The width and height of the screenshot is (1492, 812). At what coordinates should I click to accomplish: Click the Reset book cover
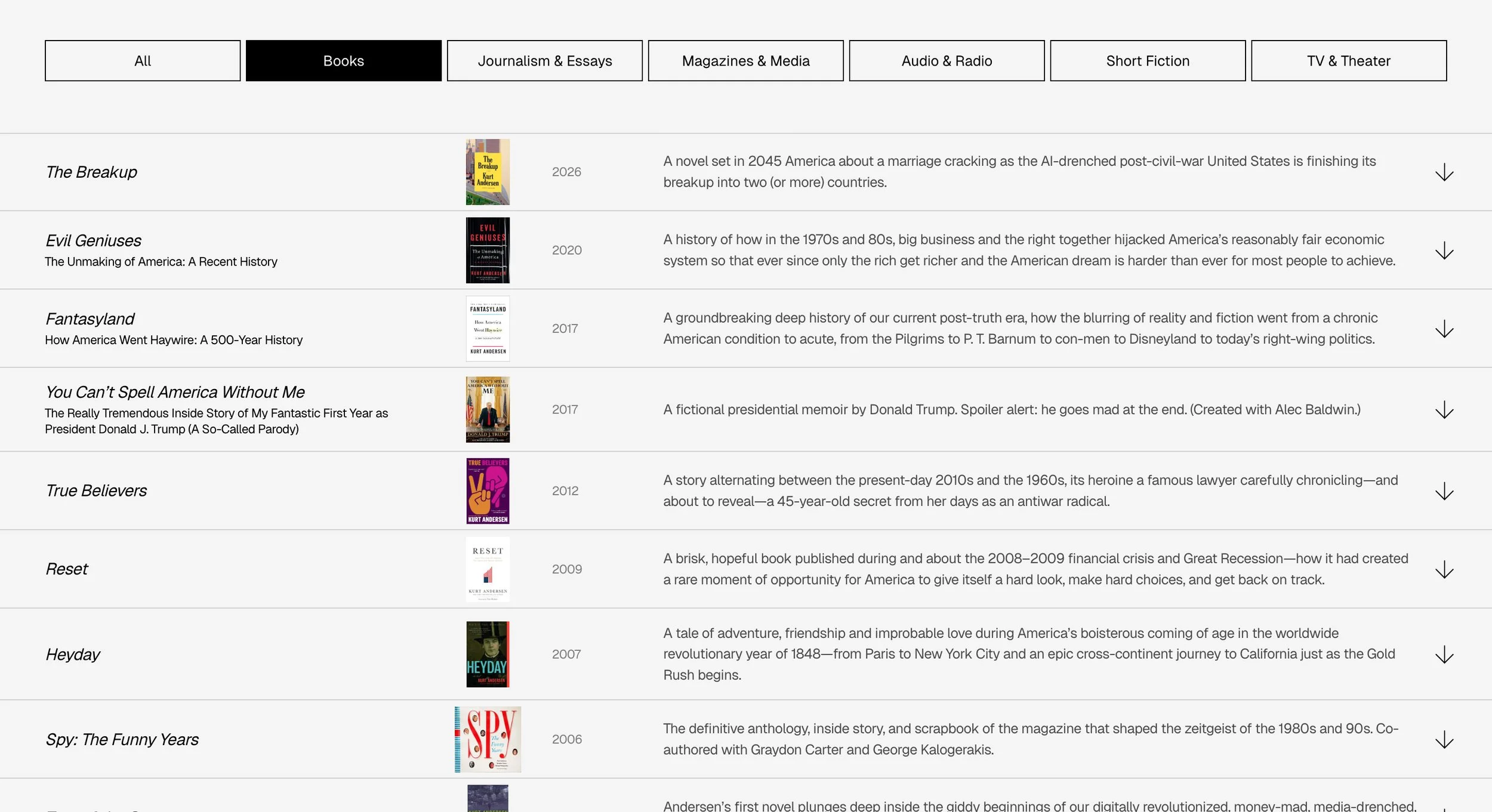coord(488,569)
